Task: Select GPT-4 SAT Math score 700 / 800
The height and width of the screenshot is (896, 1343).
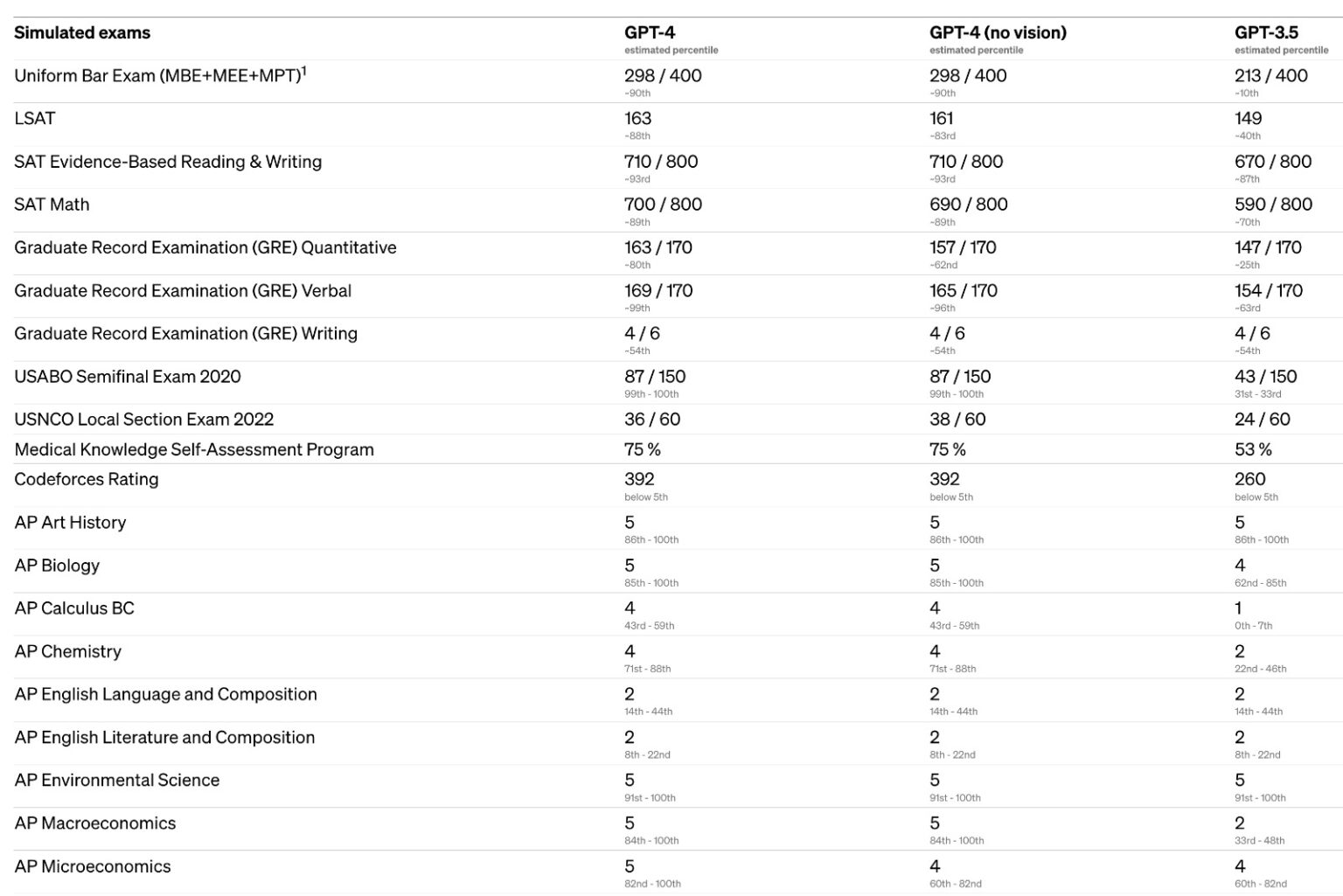Action: point(663,205)
